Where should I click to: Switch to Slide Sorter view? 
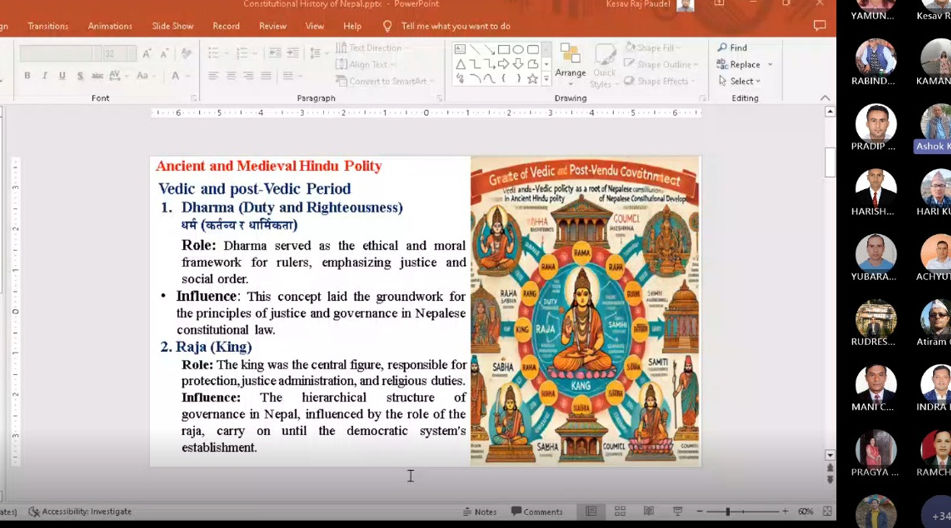(620, 511)
